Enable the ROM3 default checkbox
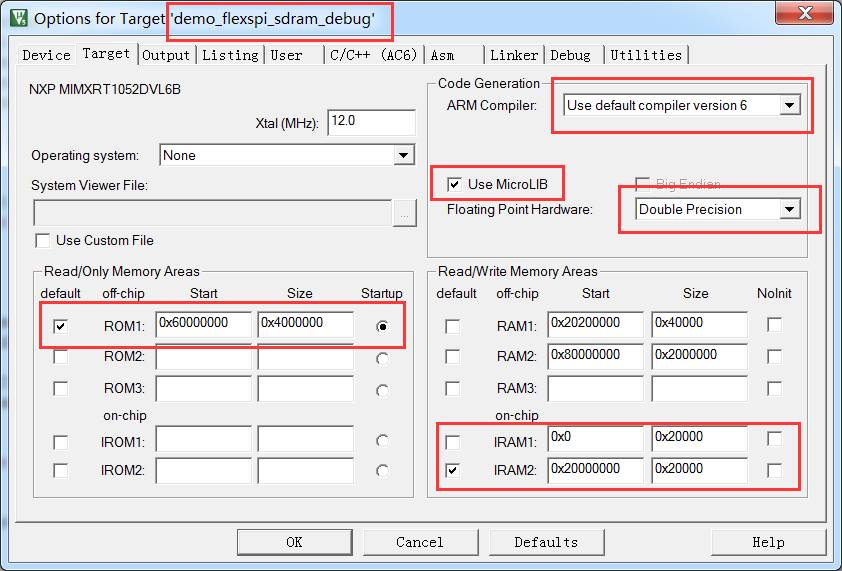 (61, 388)
